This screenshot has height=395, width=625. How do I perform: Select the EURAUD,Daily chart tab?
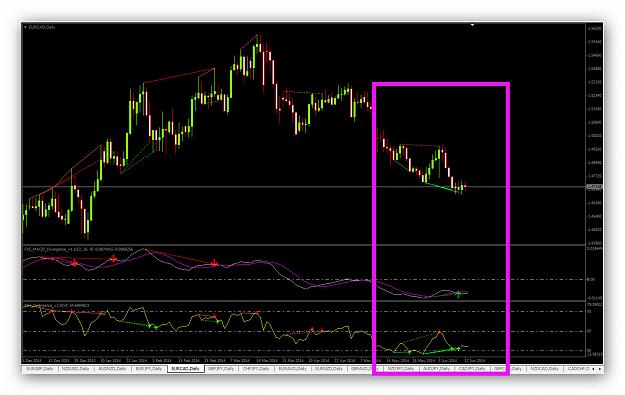[x=293, y=369]
